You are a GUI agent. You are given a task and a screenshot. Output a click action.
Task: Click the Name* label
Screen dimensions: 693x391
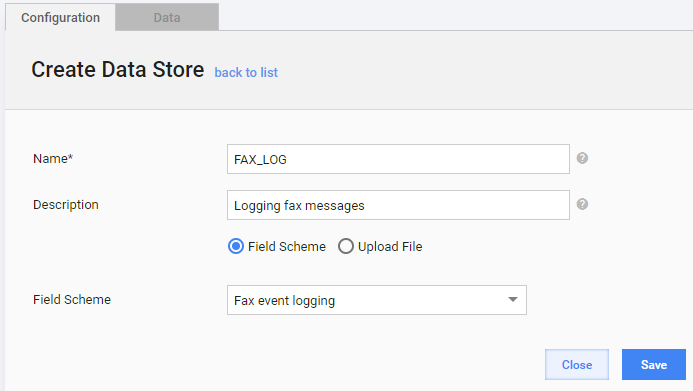point(53,159)
